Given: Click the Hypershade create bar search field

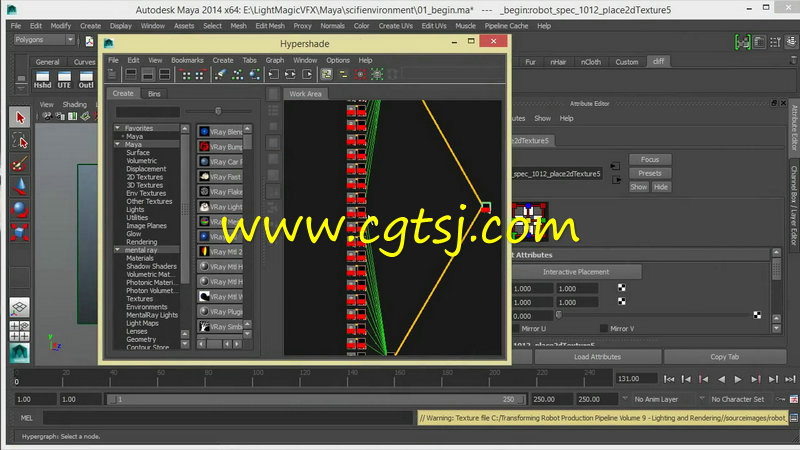Looking at the screenshot, I should (147, 112).
